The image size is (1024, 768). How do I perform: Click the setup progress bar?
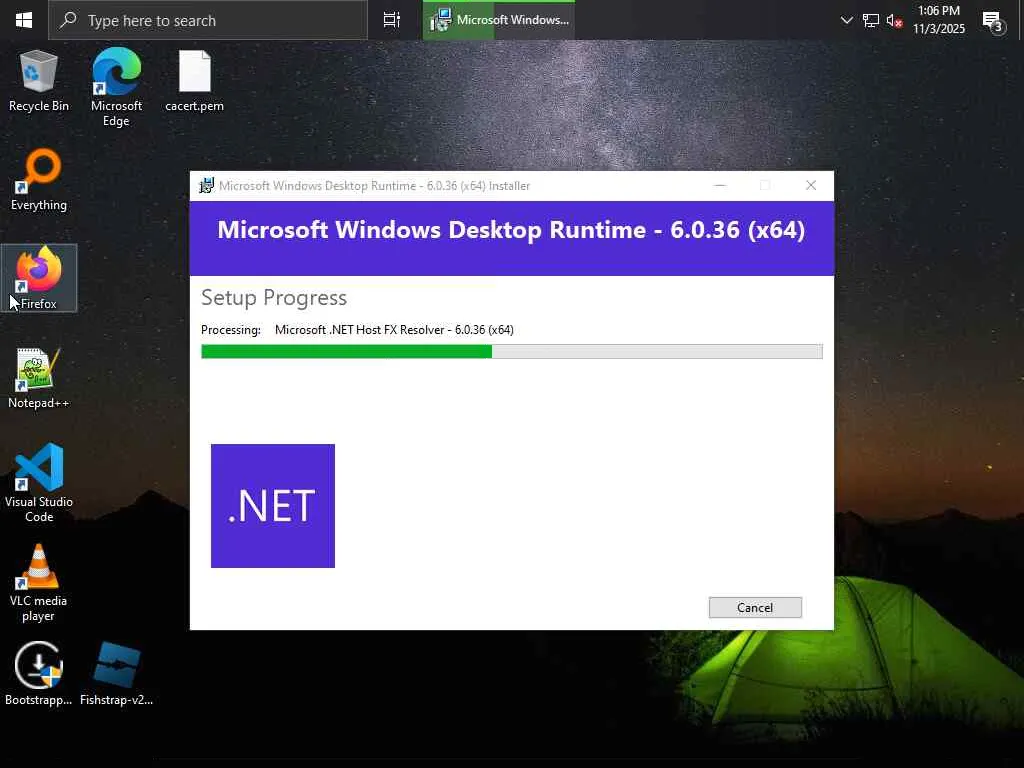[x=511, y=351]
